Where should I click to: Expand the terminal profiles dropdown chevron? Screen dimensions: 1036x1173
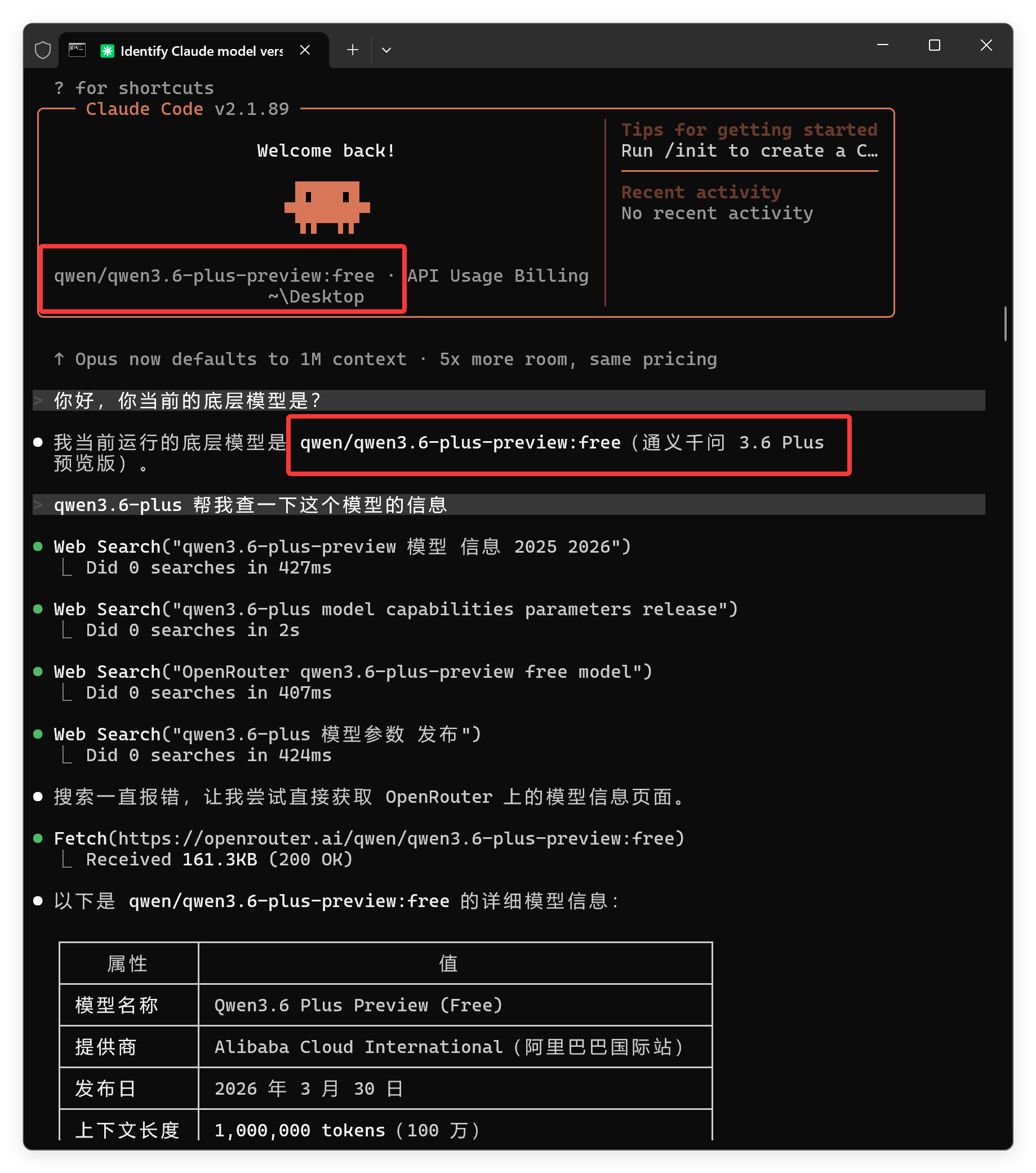386,50
